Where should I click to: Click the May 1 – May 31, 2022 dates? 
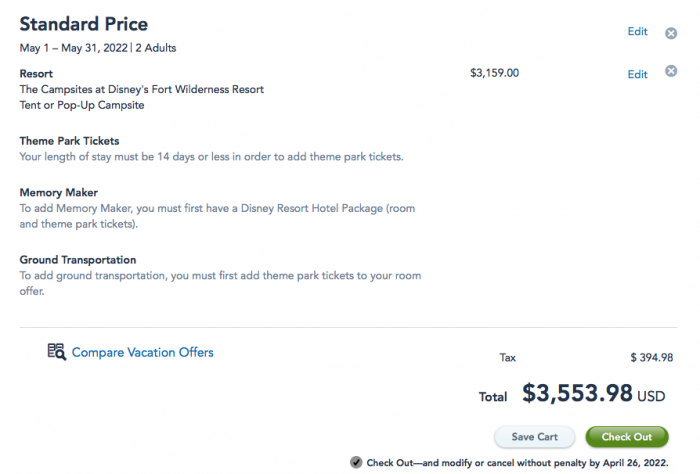coord(74,48)
